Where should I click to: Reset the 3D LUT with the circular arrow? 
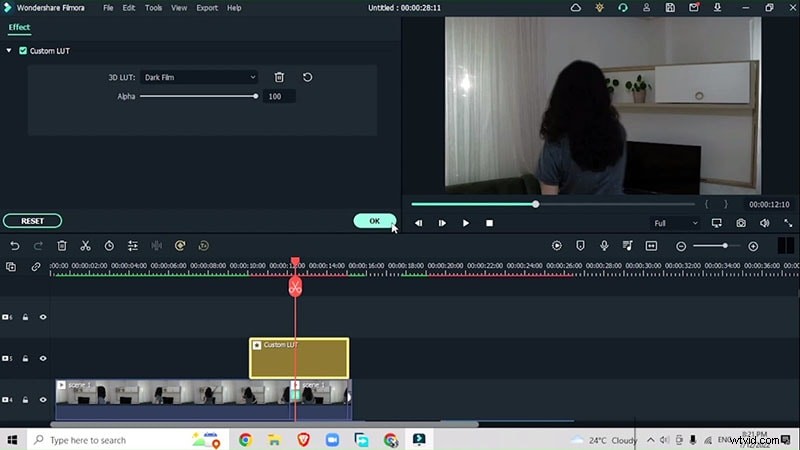(x=307, y=77)
